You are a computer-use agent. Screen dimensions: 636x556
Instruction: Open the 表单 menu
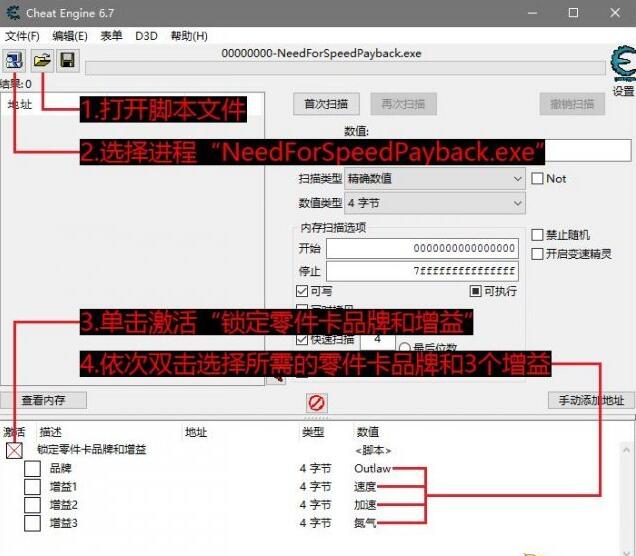point(111,36)
